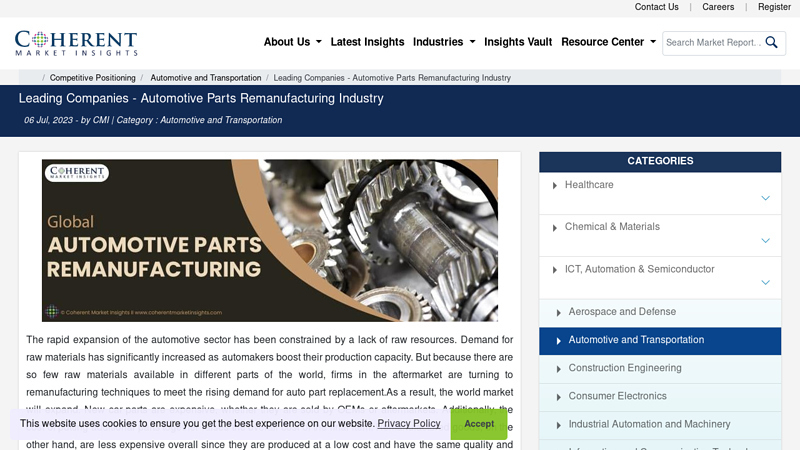Click the Construction Engineering arrow bullet
The image size is (800, 450).
pos(559,369)
